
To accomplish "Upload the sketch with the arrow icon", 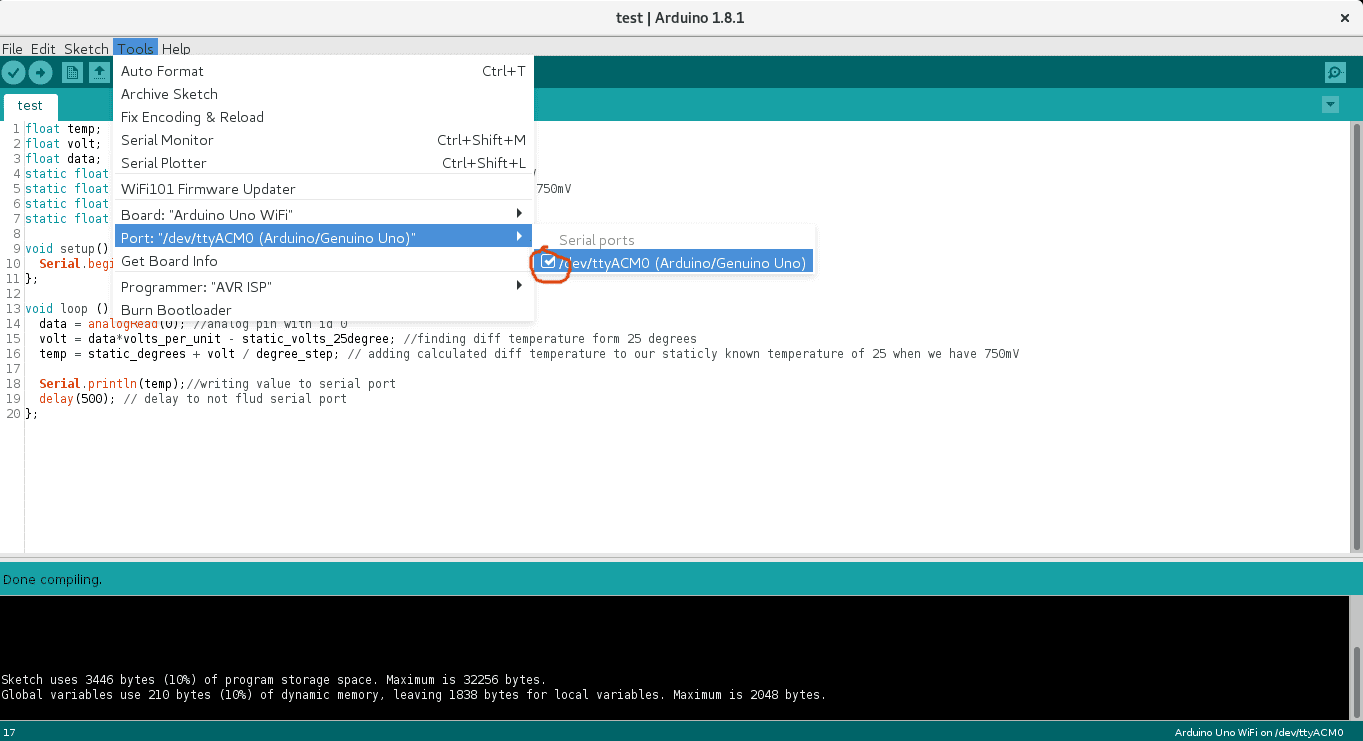I will pyautogui.click(x=40, y=72).
